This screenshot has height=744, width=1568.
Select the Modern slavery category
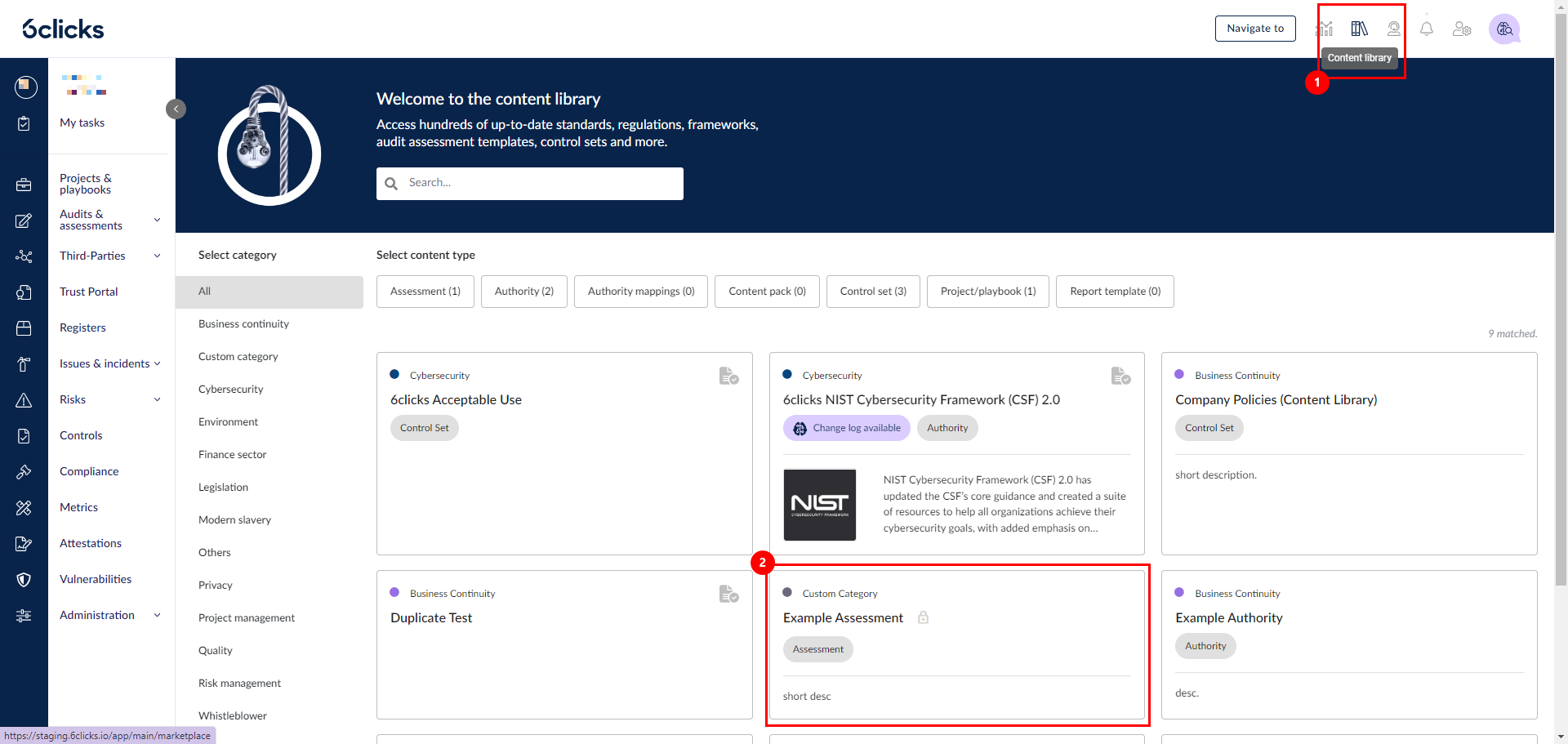[234, 520]
